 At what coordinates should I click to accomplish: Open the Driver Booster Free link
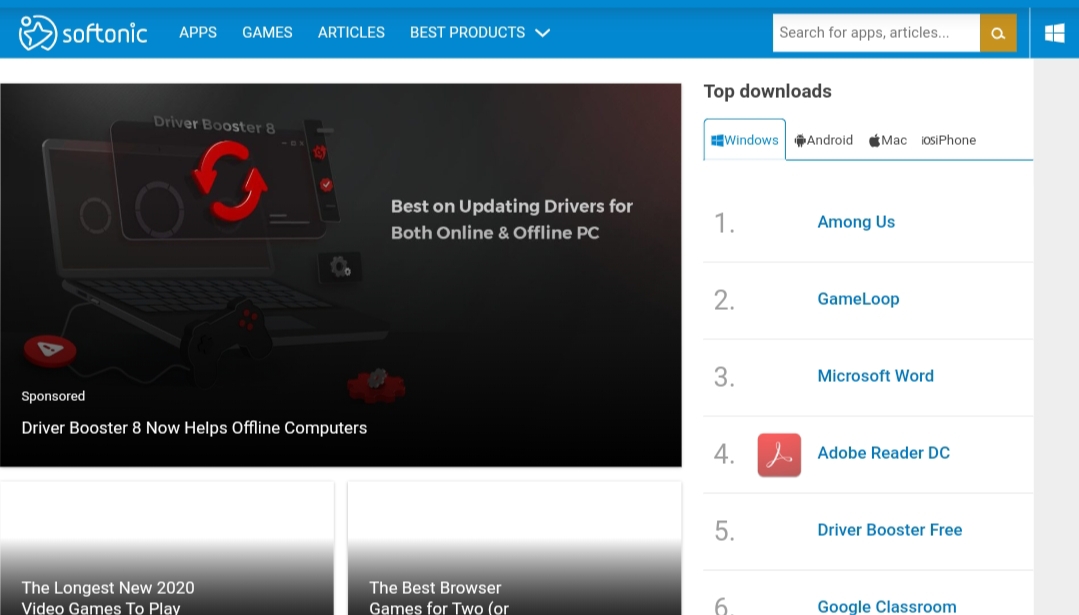[x=890, y=530]
